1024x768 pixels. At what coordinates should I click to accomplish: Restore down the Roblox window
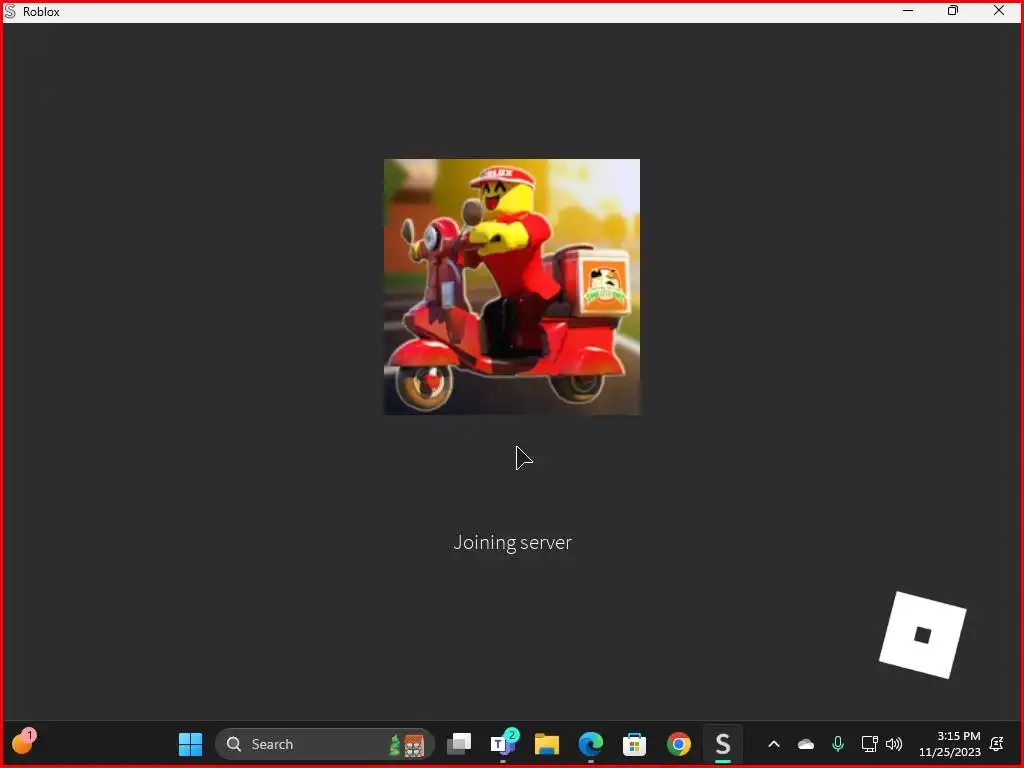[953, 10]
